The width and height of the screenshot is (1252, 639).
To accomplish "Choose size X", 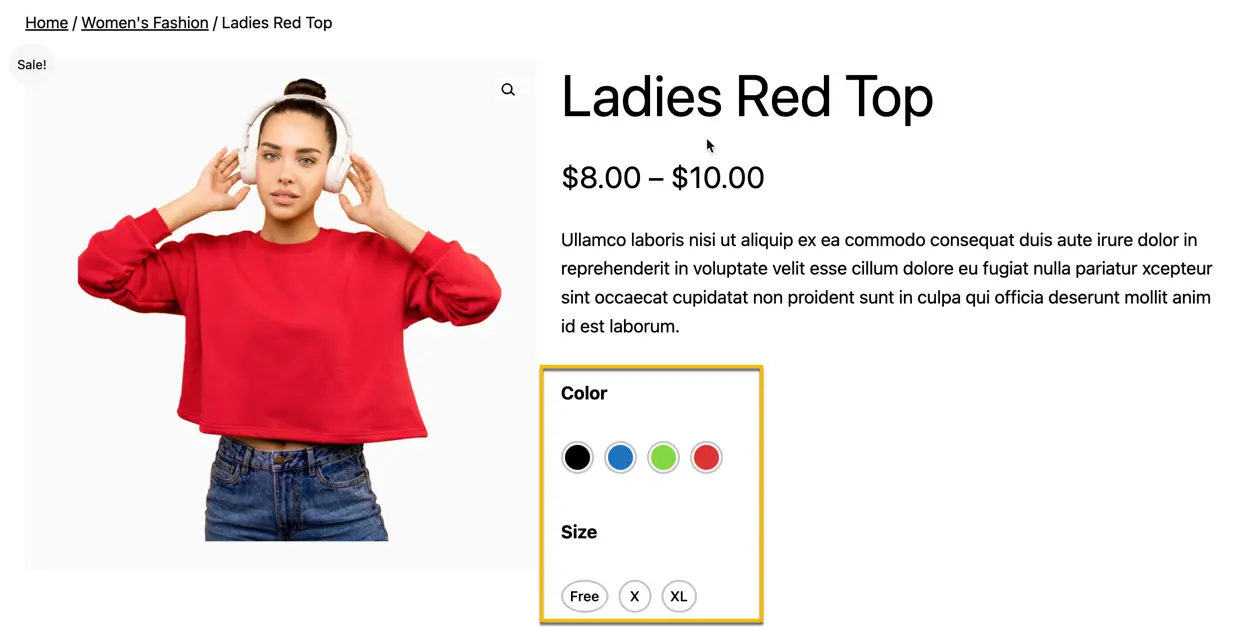I will pyautogui.click(x=634, y=597).
